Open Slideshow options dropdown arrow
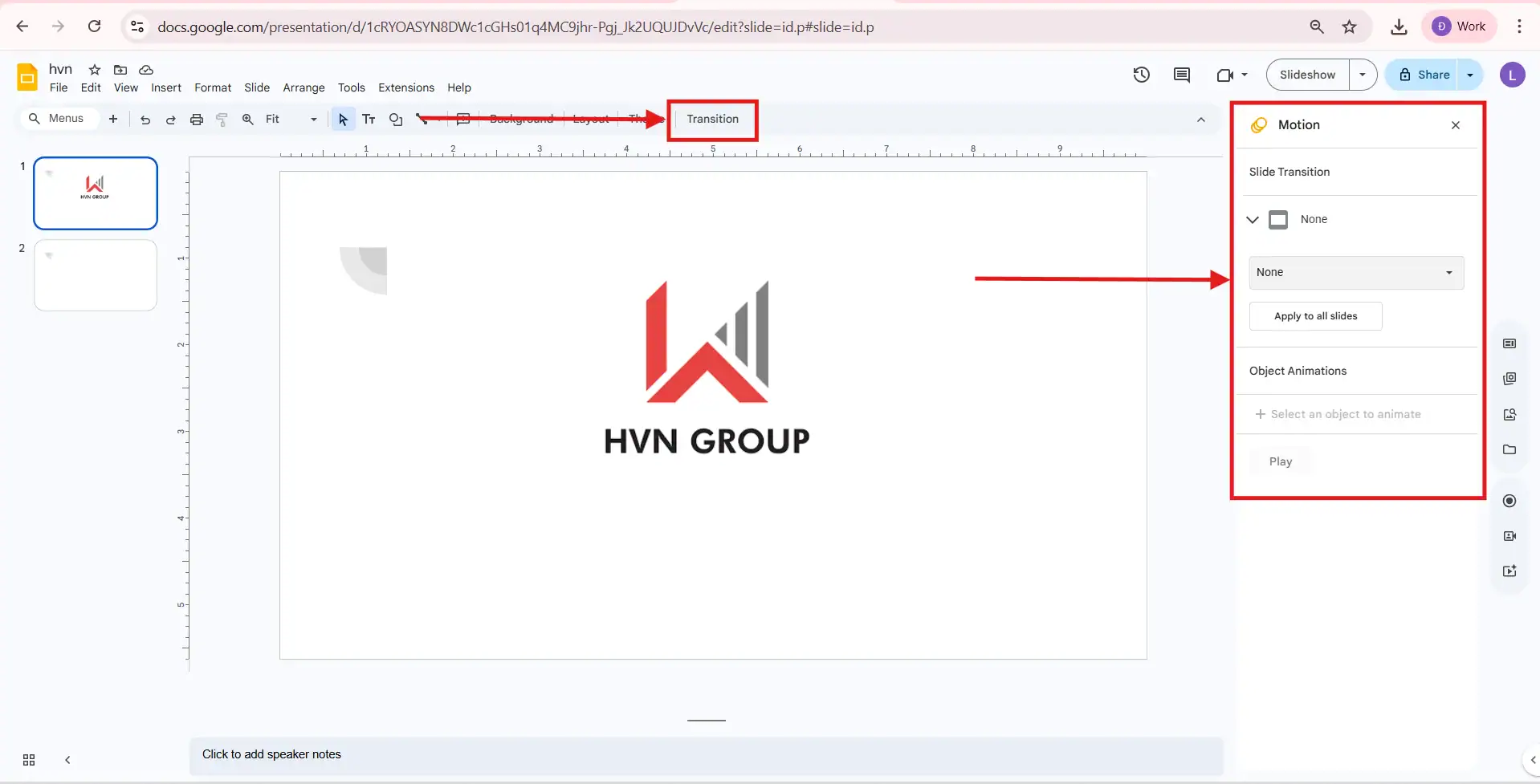The height and width of the screenshot is (784, 1540). point(1363,75)
